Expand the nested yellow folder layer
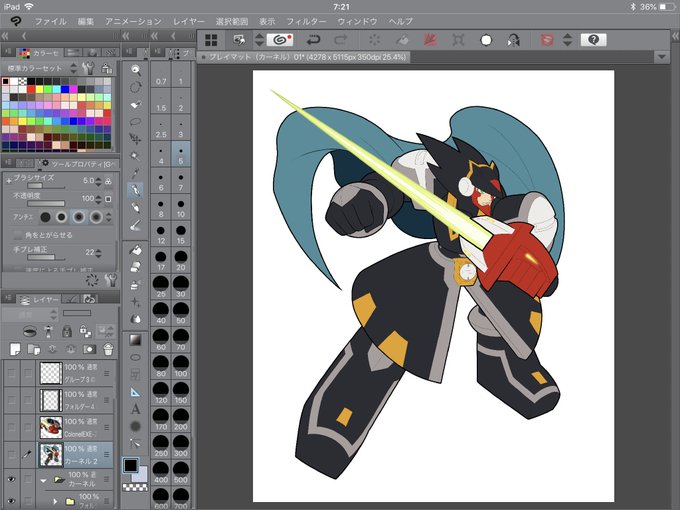 (55, 501)
